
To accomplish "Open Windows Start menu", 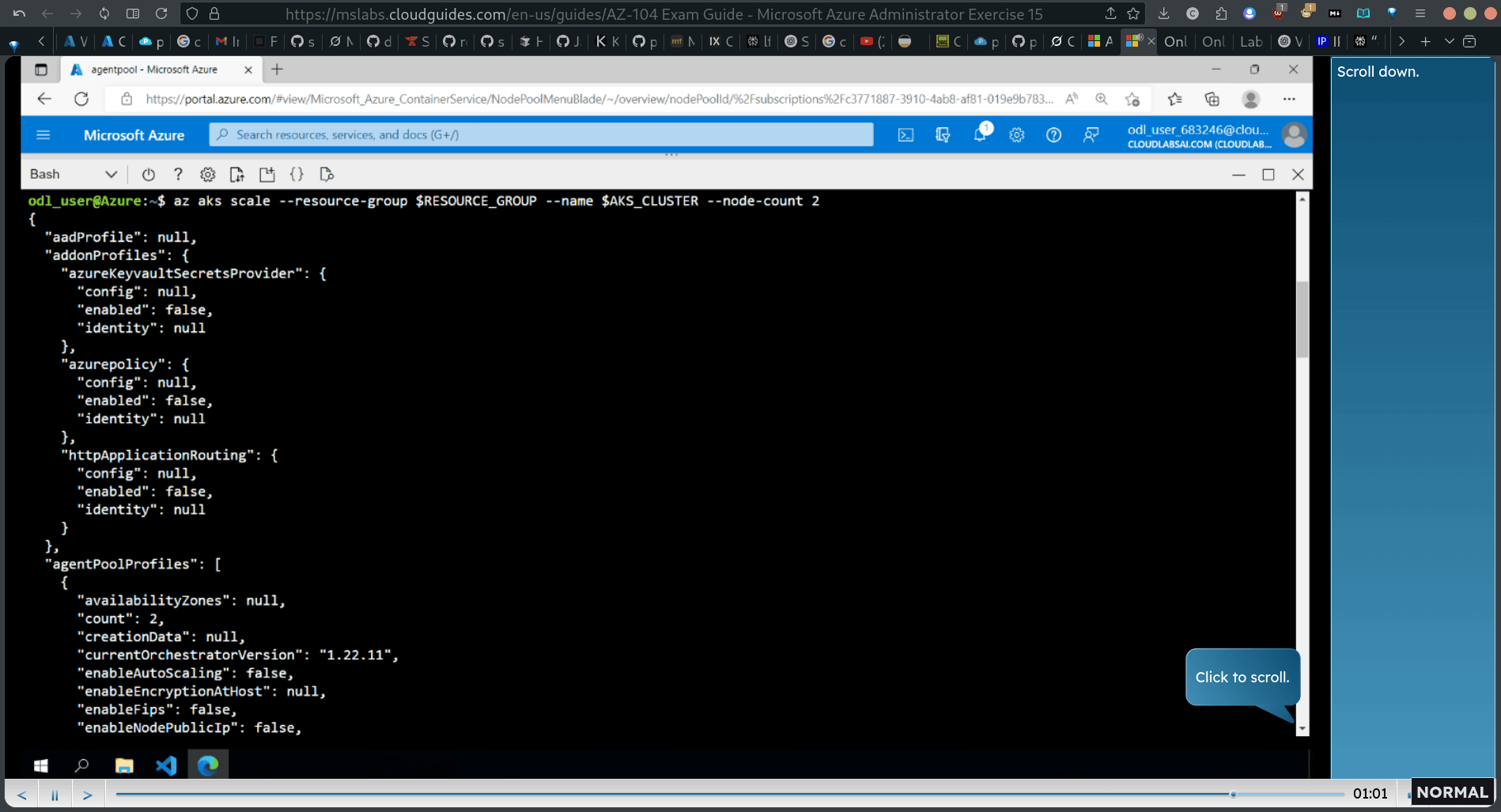I will 41,765.
